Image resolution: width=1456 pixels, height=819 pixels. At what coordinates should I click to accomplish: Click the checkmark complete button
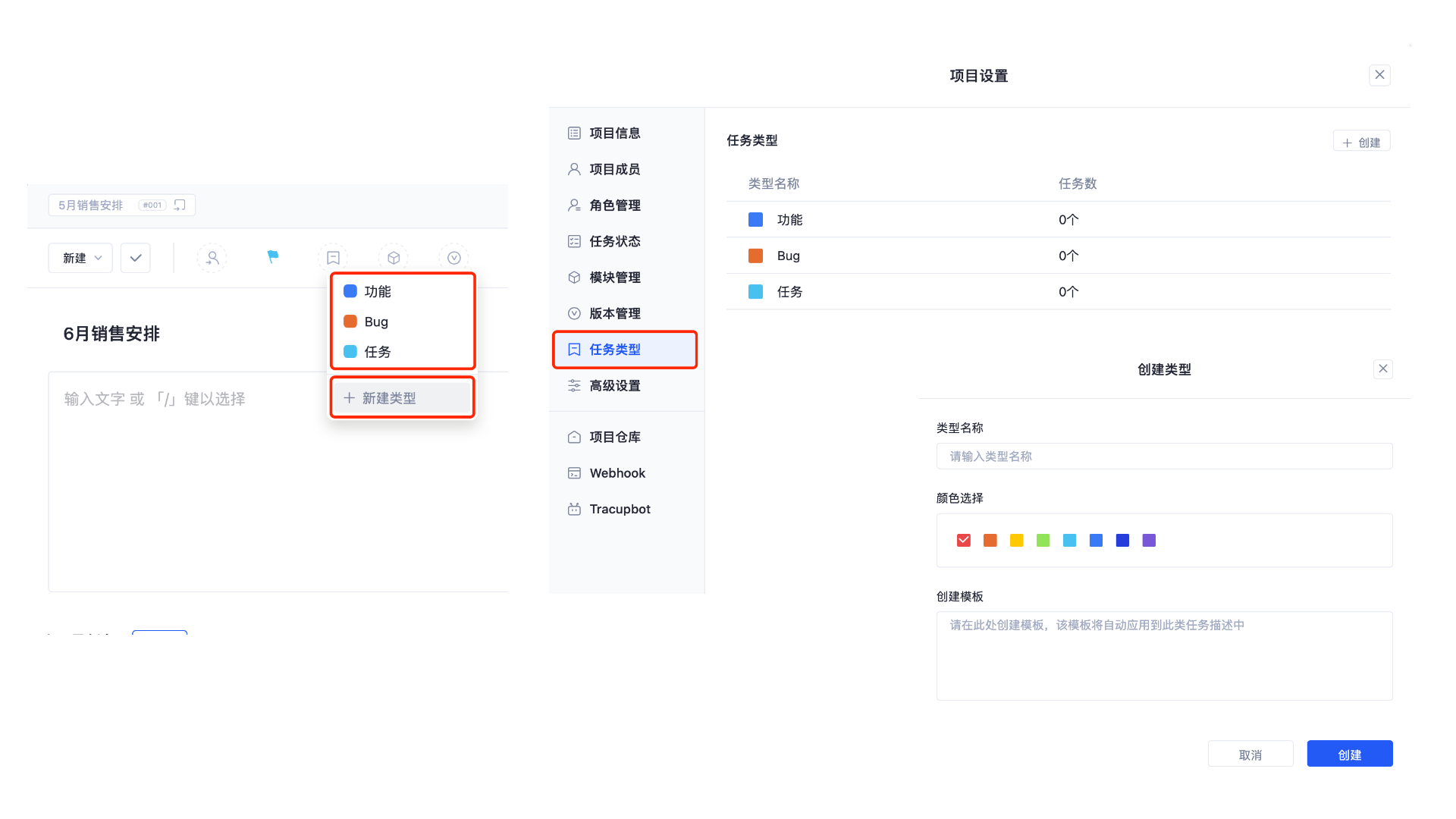tap(136, 258)
